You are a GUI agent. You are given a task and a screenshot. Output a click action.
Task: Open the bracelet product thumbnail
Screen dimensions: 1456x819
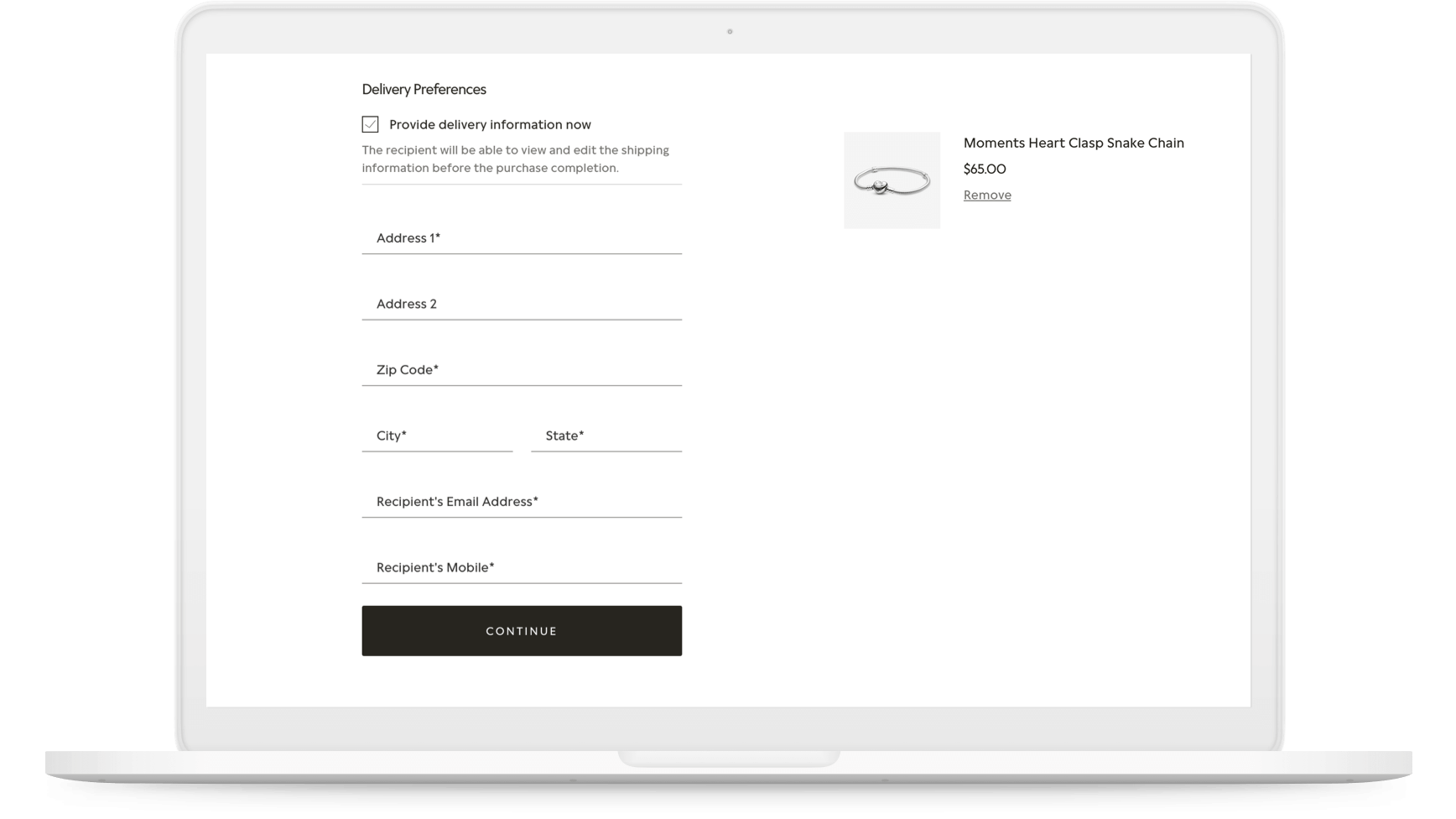click(892, 179)
